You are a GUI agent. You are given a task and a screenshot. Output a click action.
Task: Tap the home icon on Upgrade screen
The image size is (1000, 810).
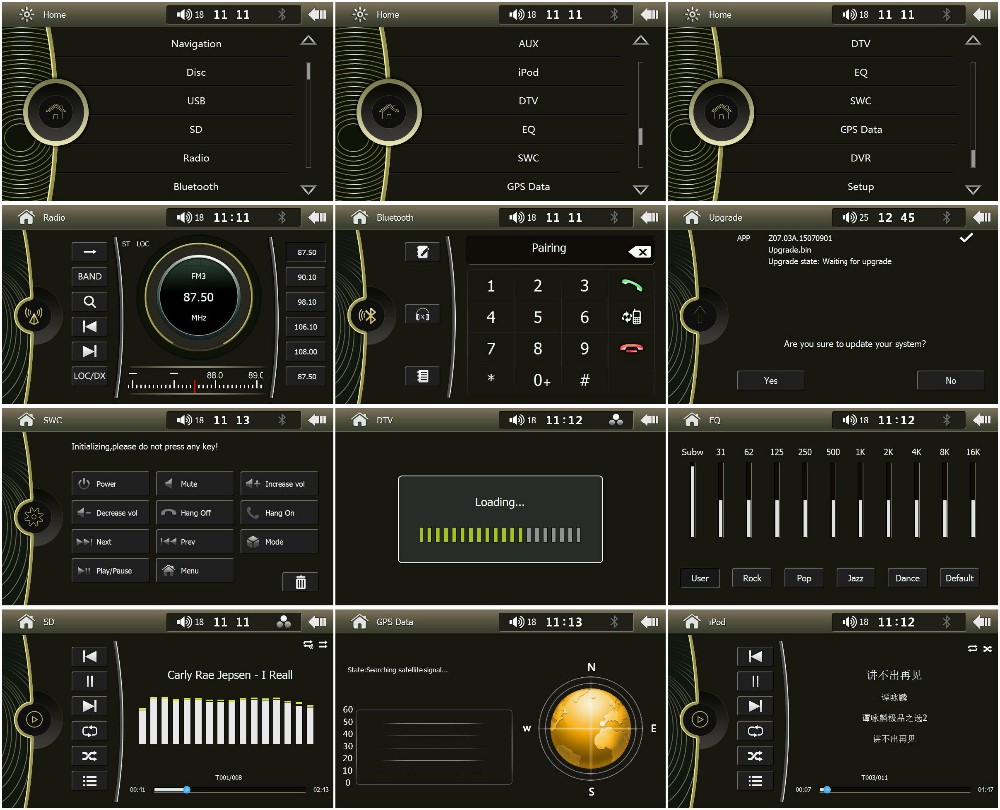pos(692,217)
